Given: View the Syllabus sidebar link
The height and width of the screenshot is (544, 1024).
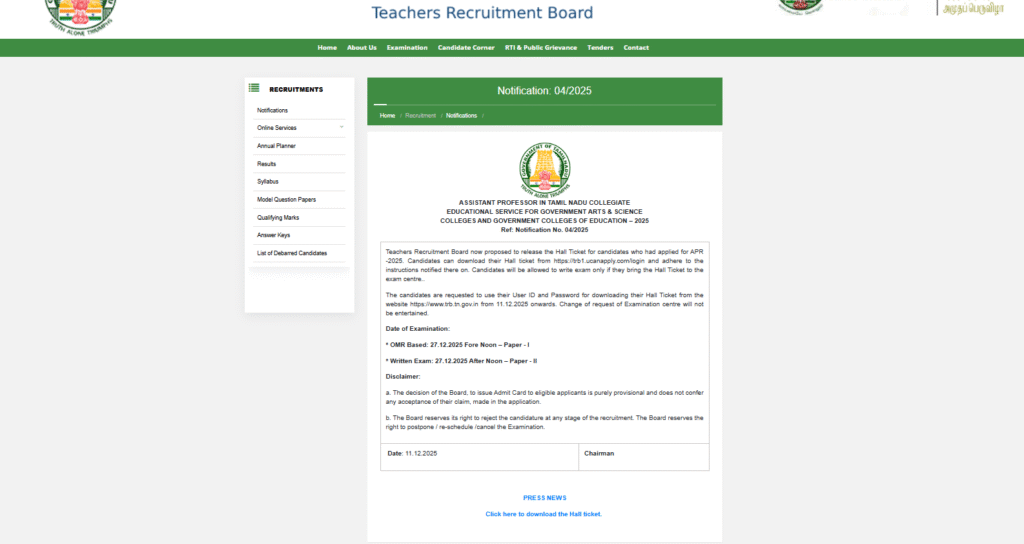Looking at the screenshot, I should click(267, 181).
